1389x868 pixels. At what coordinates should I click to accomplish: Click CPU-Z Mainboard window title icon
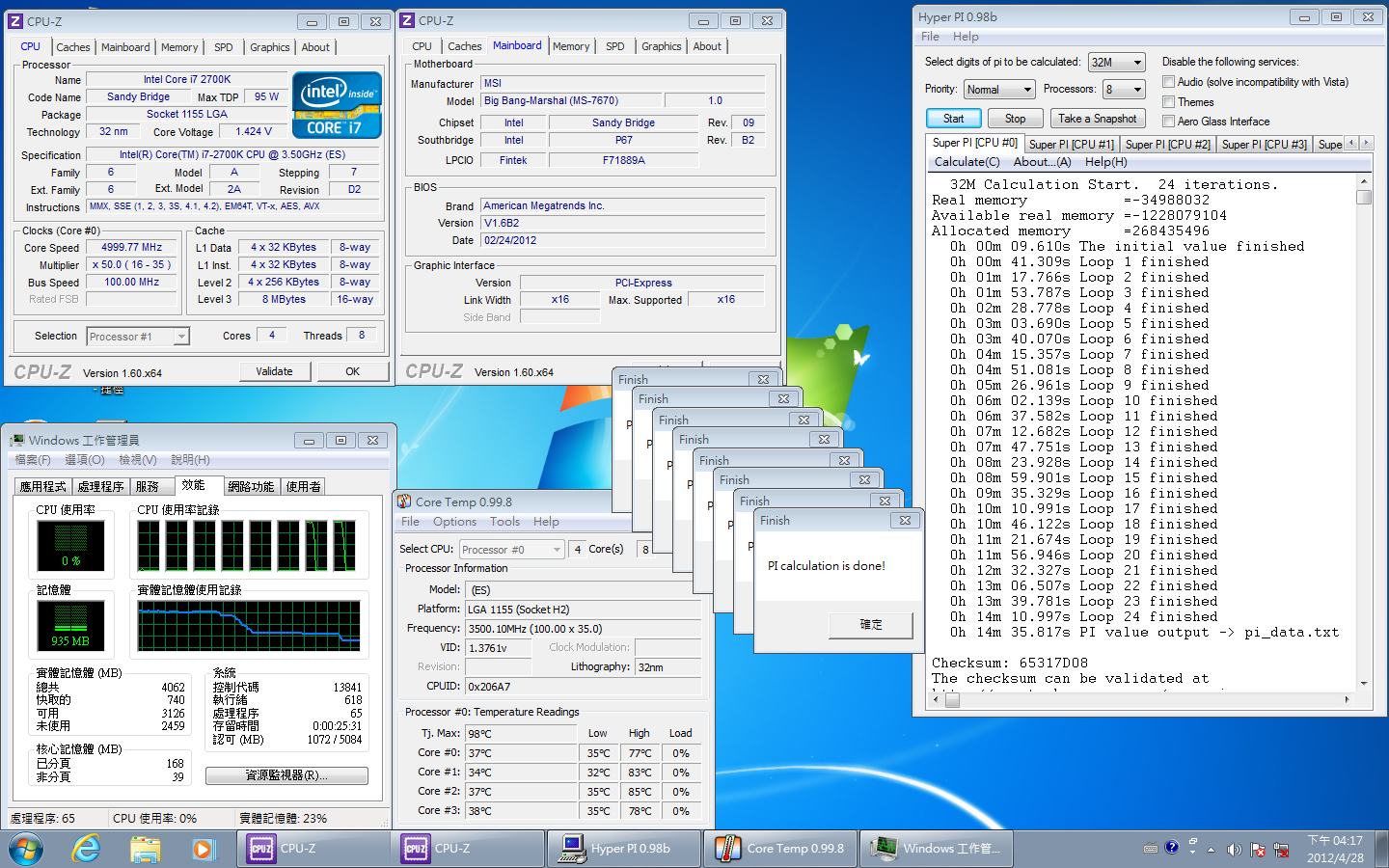[407, 20]
